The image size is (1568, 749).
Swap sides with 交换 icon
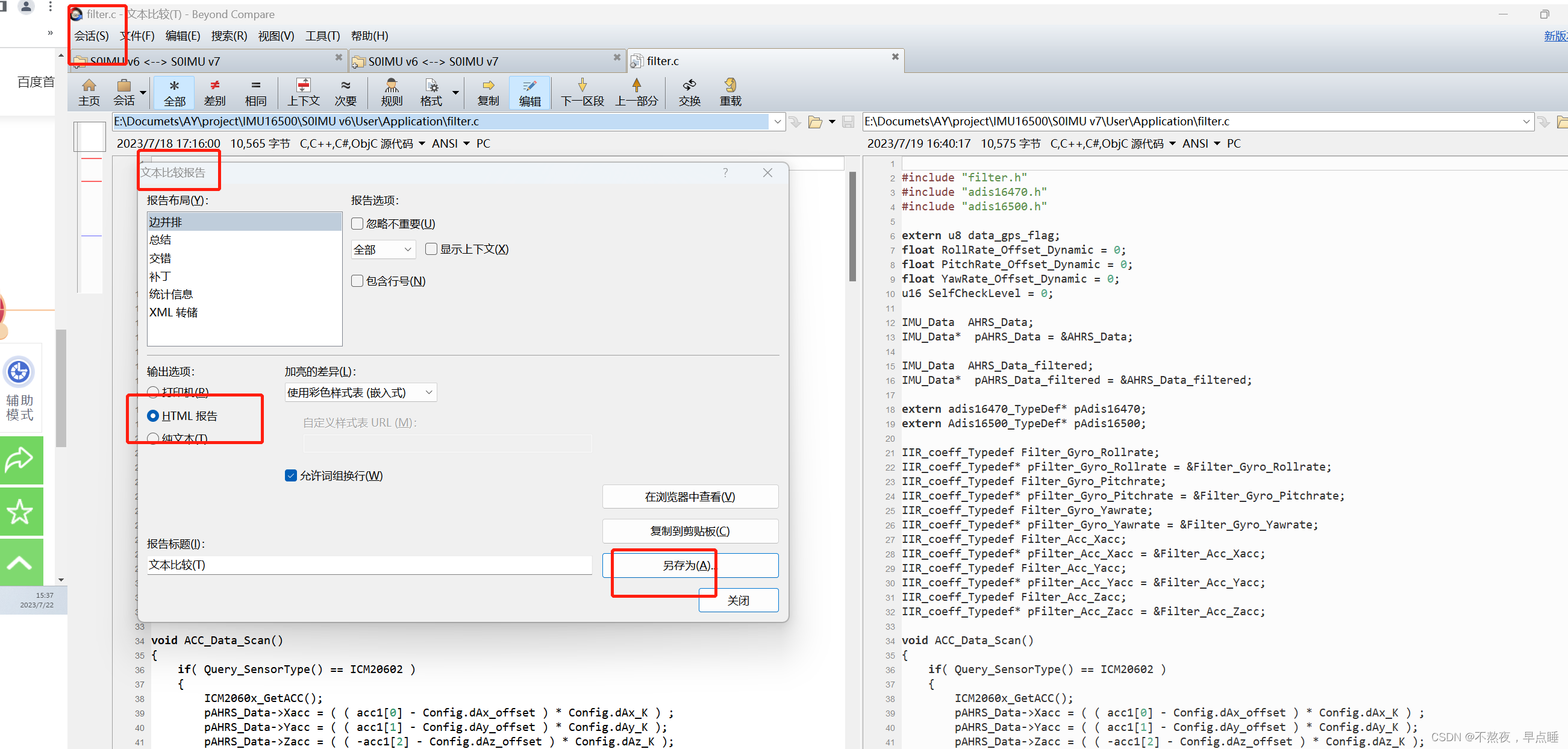tap(690, 93)
